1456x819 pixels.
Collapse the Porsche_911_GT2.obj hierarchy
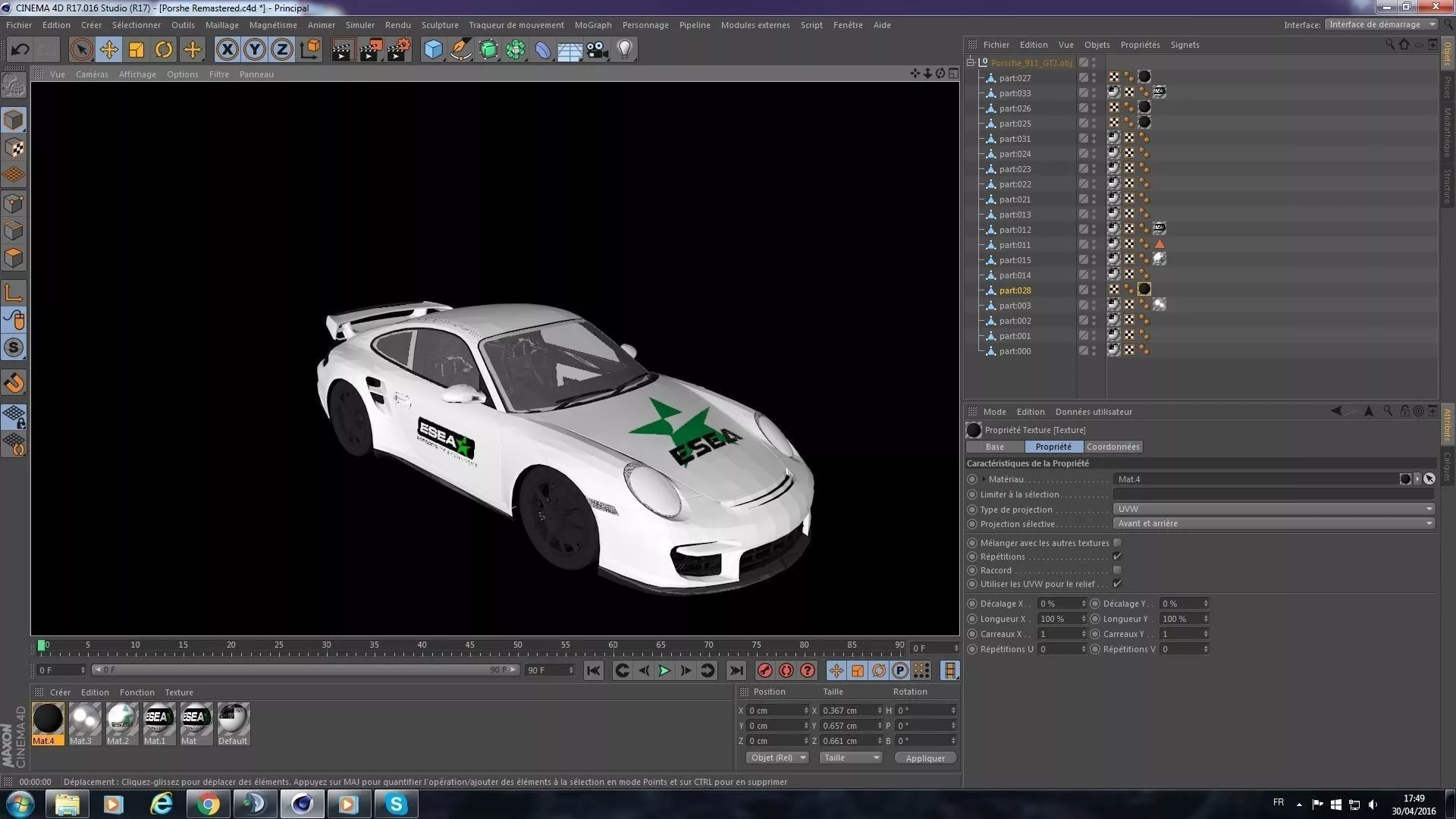(x=971, y=62)
